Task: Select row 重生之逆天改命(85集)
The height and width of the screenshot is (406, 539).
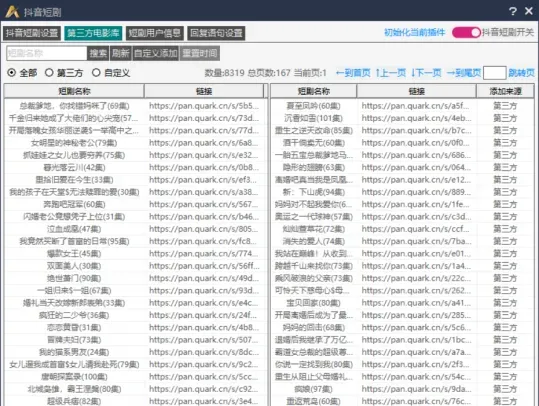Action: tap(313, 131)
